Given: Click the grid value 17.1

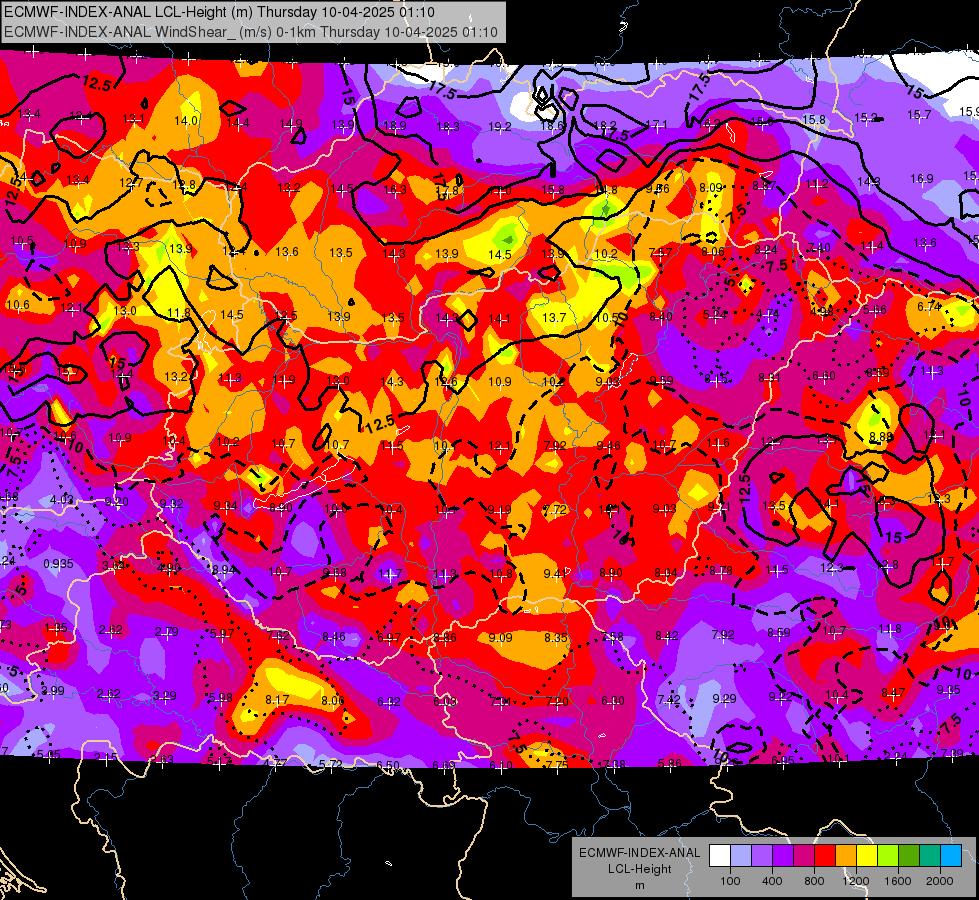Looking at the screenshot, I should (656, 125).
